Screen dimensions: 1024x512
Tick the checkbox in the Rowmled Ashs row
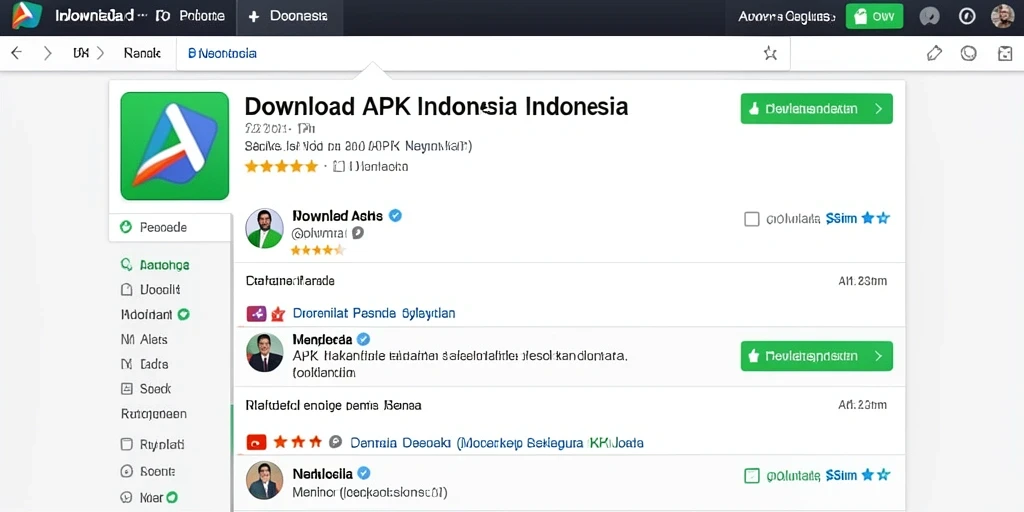752,219
